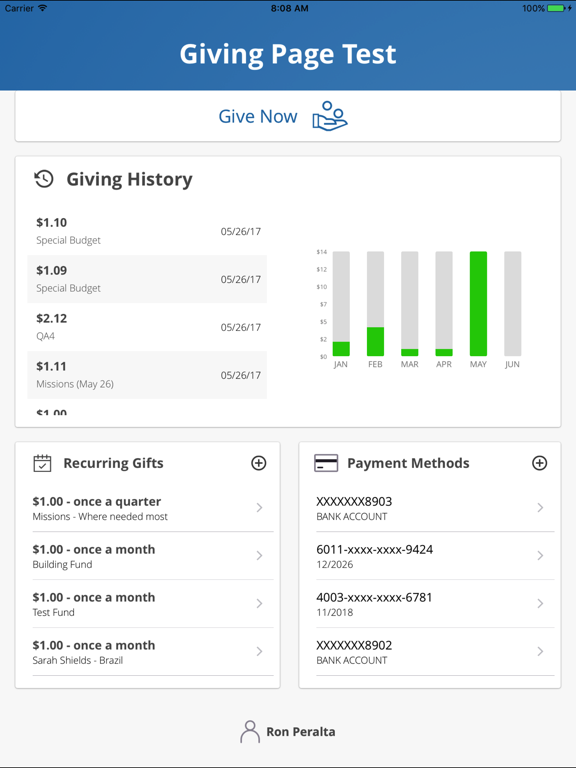The image size is (576, 768).
Task: Expand the once a quarter Missions gift chevron
Action: click(x=260, y=508)
